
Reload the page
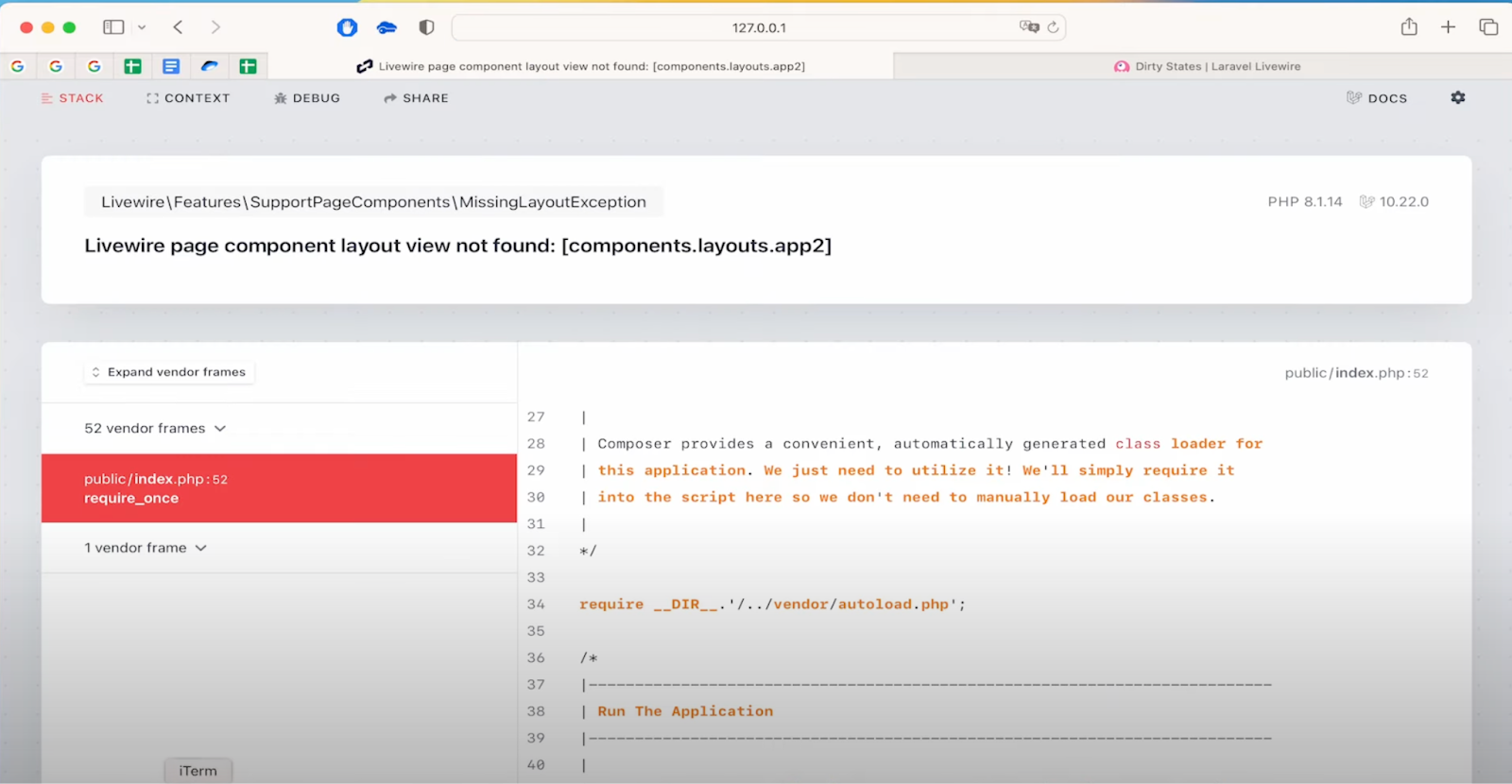1053,26
